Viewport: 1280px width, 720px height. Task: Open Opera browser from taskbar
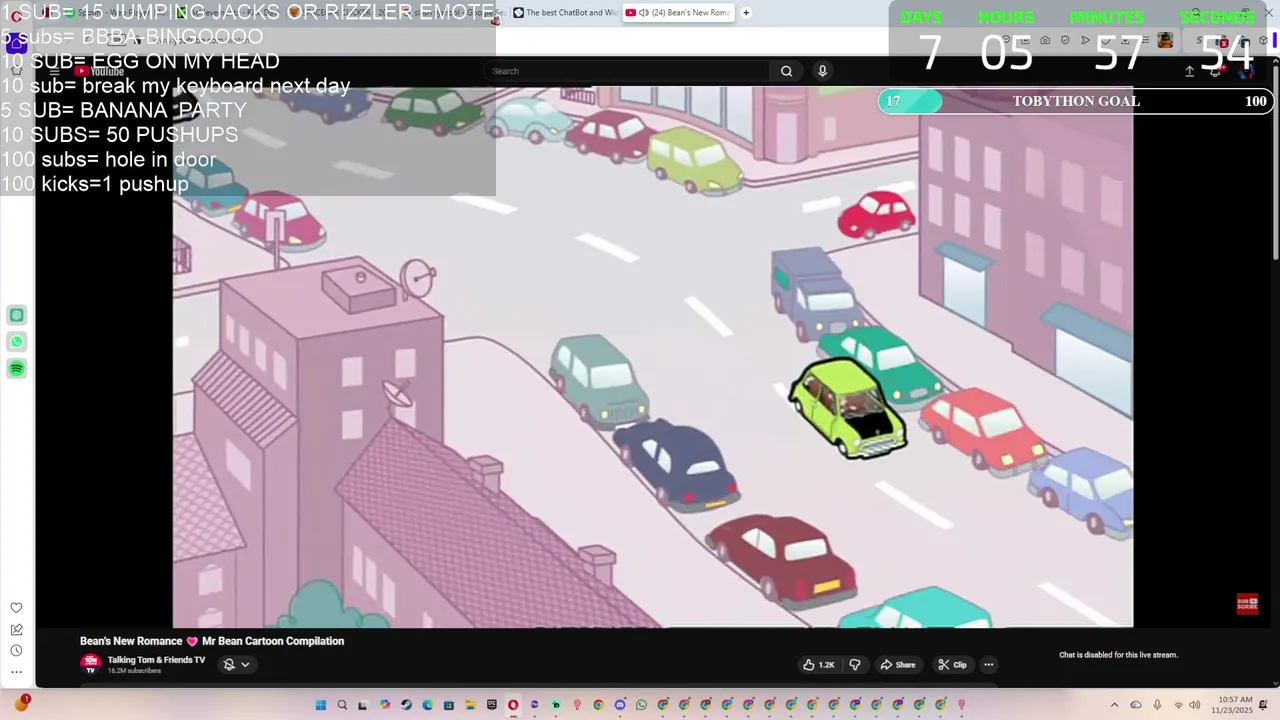[x=513, y=705]
